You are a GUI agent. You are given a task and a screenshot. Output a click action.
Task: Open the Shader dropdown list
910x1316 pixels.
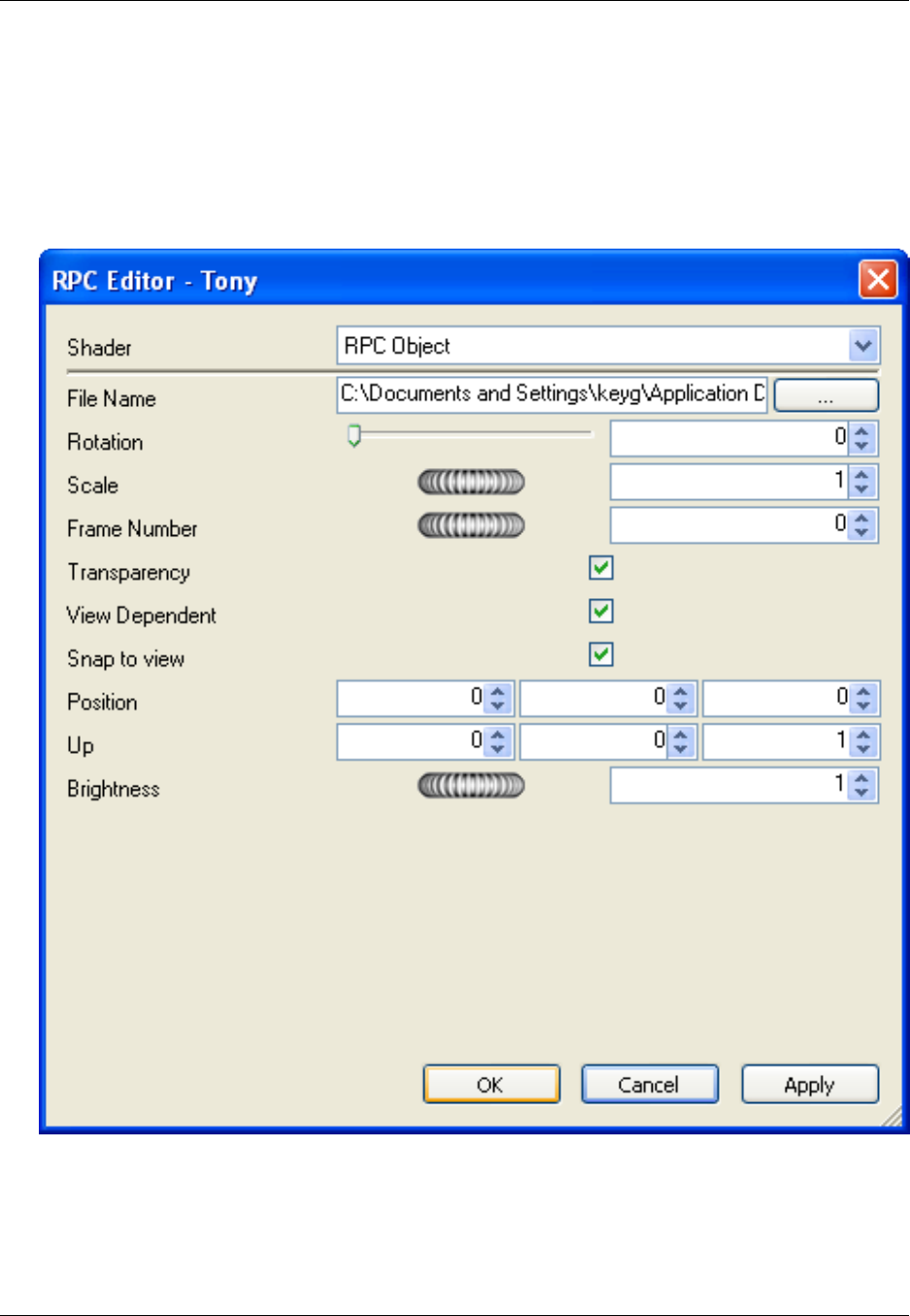tap(863, 346)
